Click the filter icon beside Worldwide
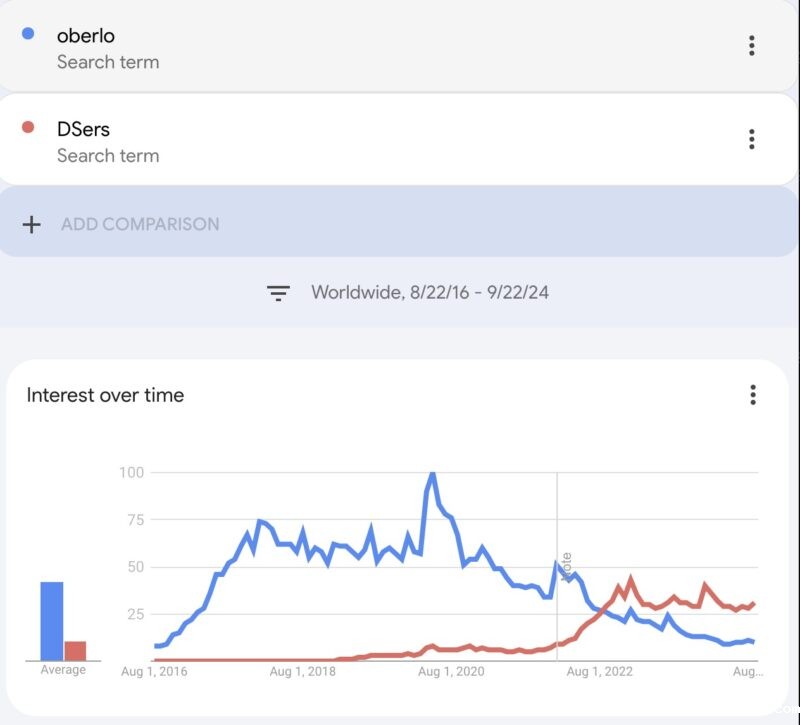 pos(278,293)
